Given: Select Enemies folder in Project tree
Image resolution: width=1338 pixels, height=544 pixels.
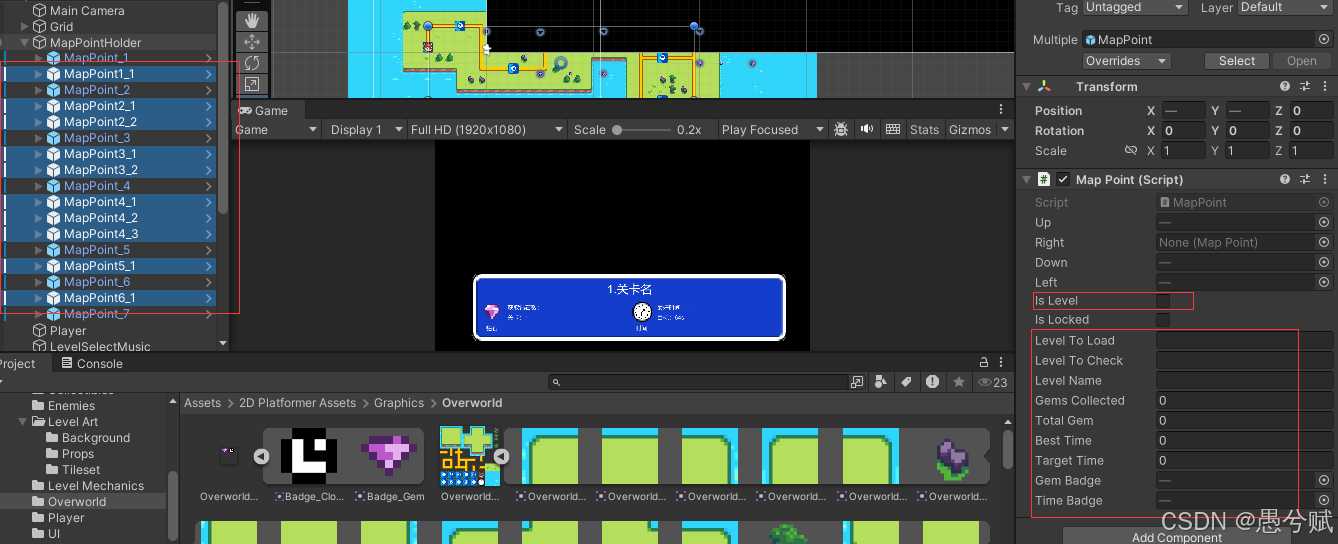Looking at the screenshot, I should (71, 406).
